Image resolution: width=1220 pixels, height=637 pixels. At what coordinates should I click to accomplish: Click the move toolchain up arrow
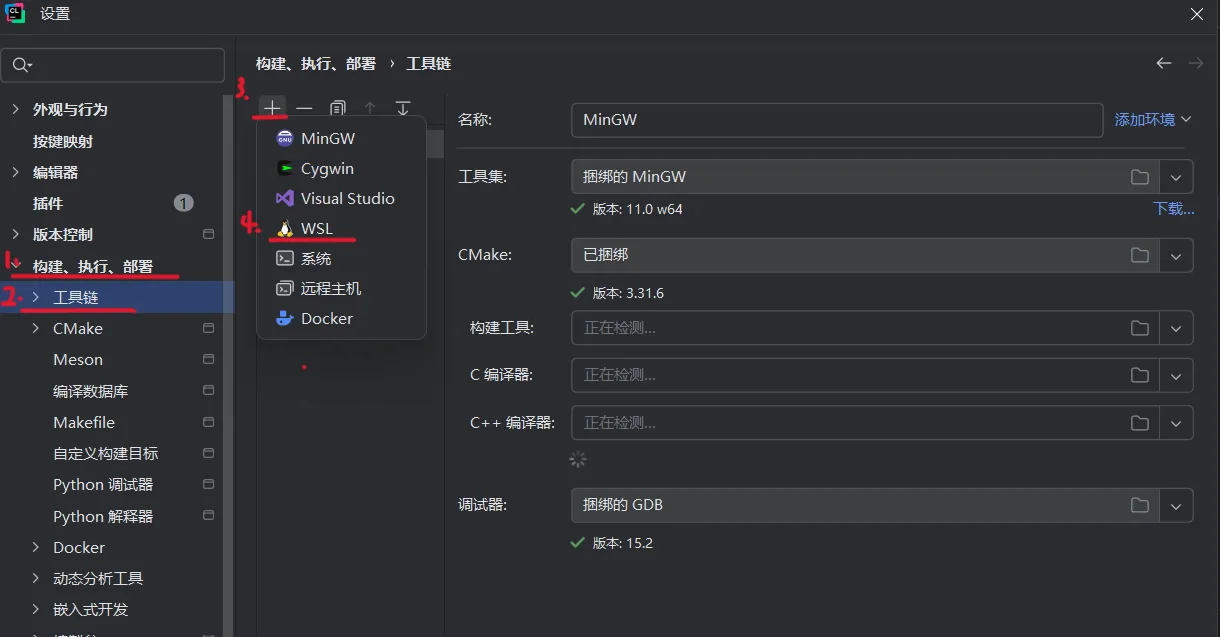[370, 108]
